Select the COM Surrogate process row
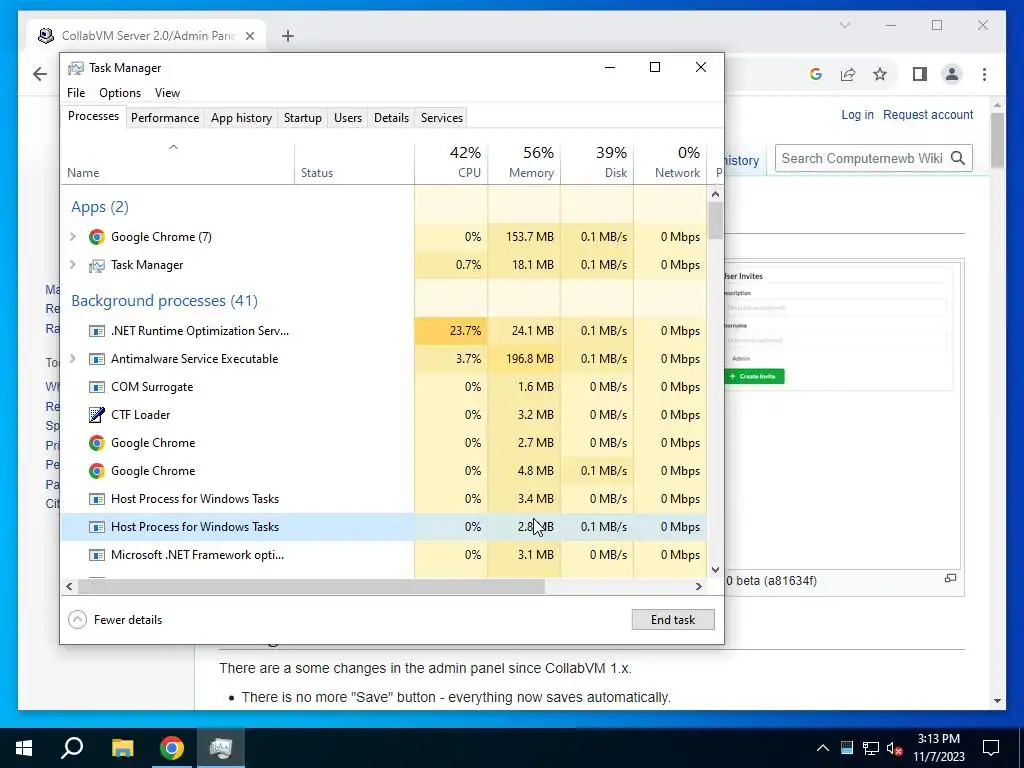The height and width of the screenshot is (768, 1024). [x=383, y=387]
